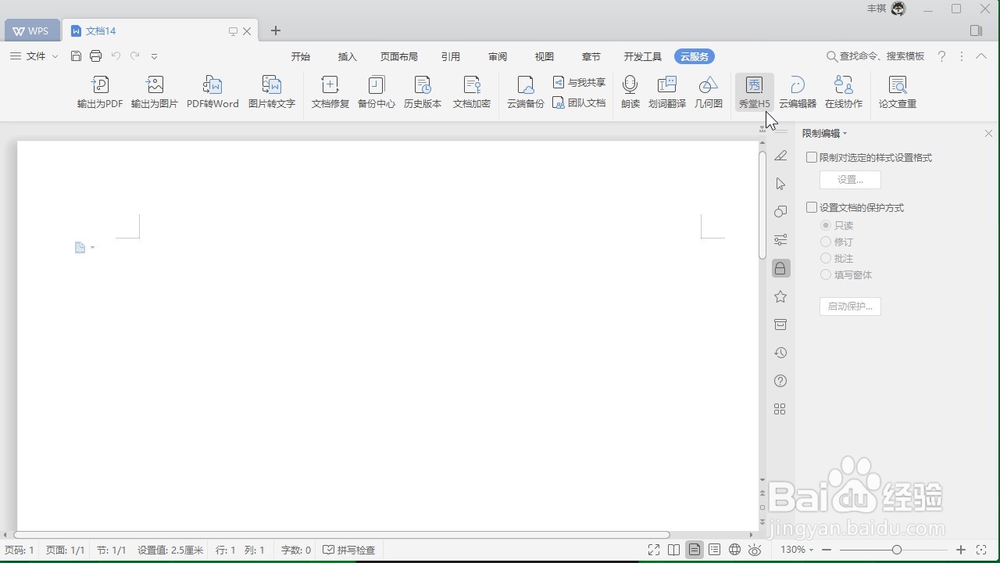
Task: Click the WPS home tab button
Action: pyautogui.click(x=32, y=31)
